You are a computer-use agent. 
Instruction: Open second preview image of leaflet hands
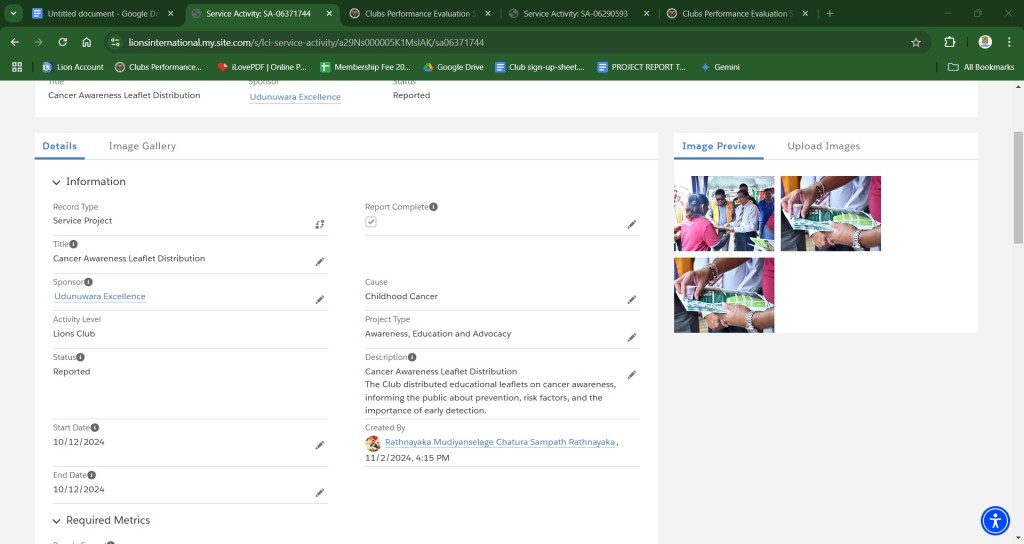coord(831,214)
